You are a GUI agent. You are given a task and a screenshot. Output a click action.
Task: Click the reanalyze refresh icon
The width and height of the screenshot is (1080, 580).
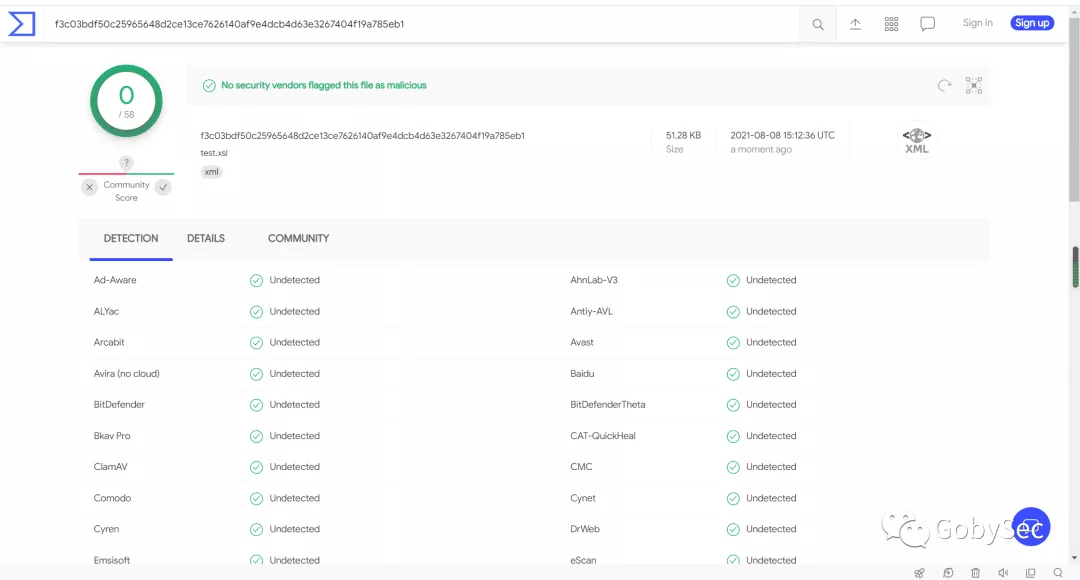[x=944, y=85]
